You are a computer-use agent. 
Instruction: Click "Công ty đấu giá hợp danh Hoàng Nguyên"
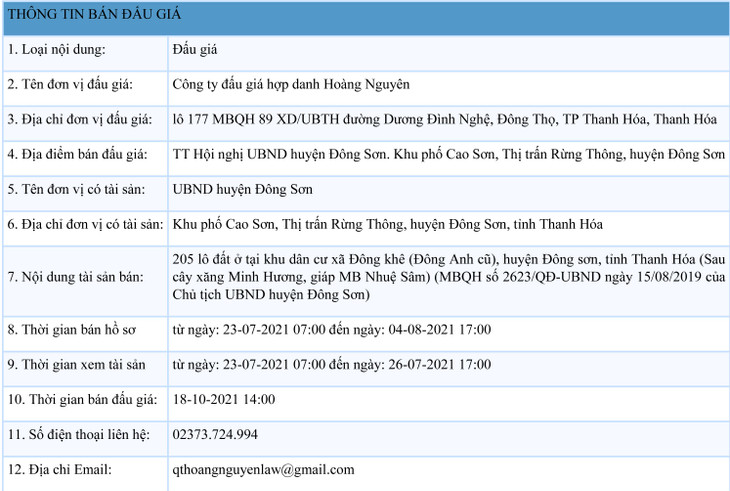pos(291,84)
